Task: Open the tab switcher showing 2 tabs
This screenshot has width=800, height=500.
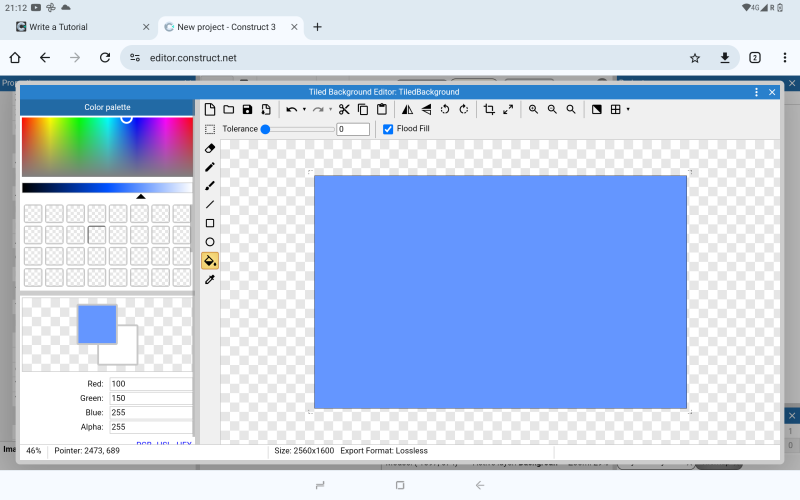Action: (755, 58)
